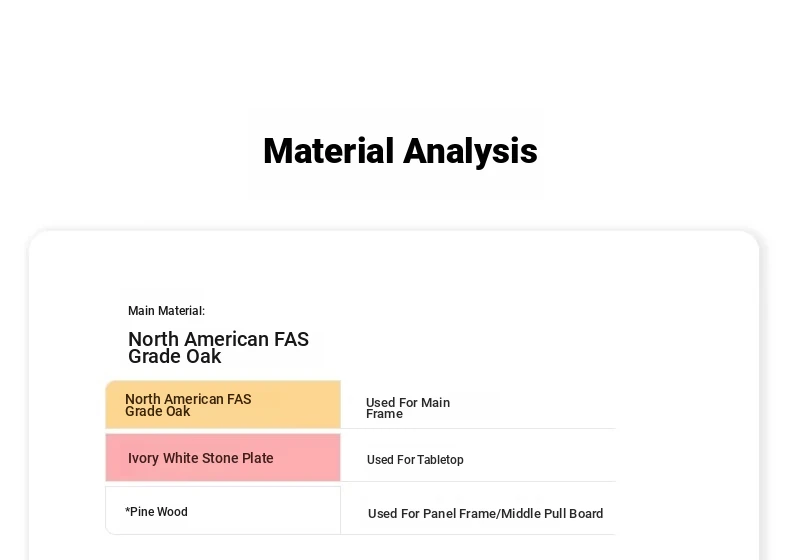Viewport: 790px width, 560px height.
Task: Select the "Used For Tabletop" description
Action: coord(415,460)
